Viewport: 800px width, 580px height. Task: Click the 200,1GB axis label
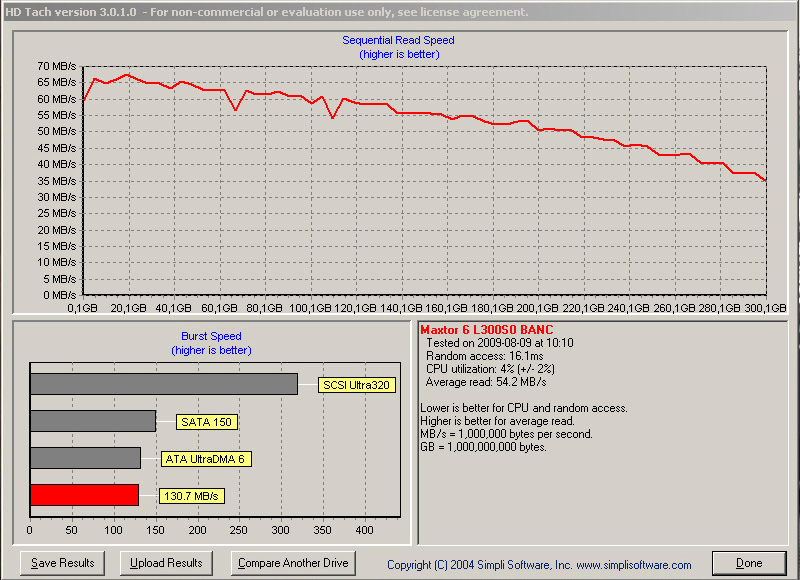pyautogui.click(x=538, y=308)
